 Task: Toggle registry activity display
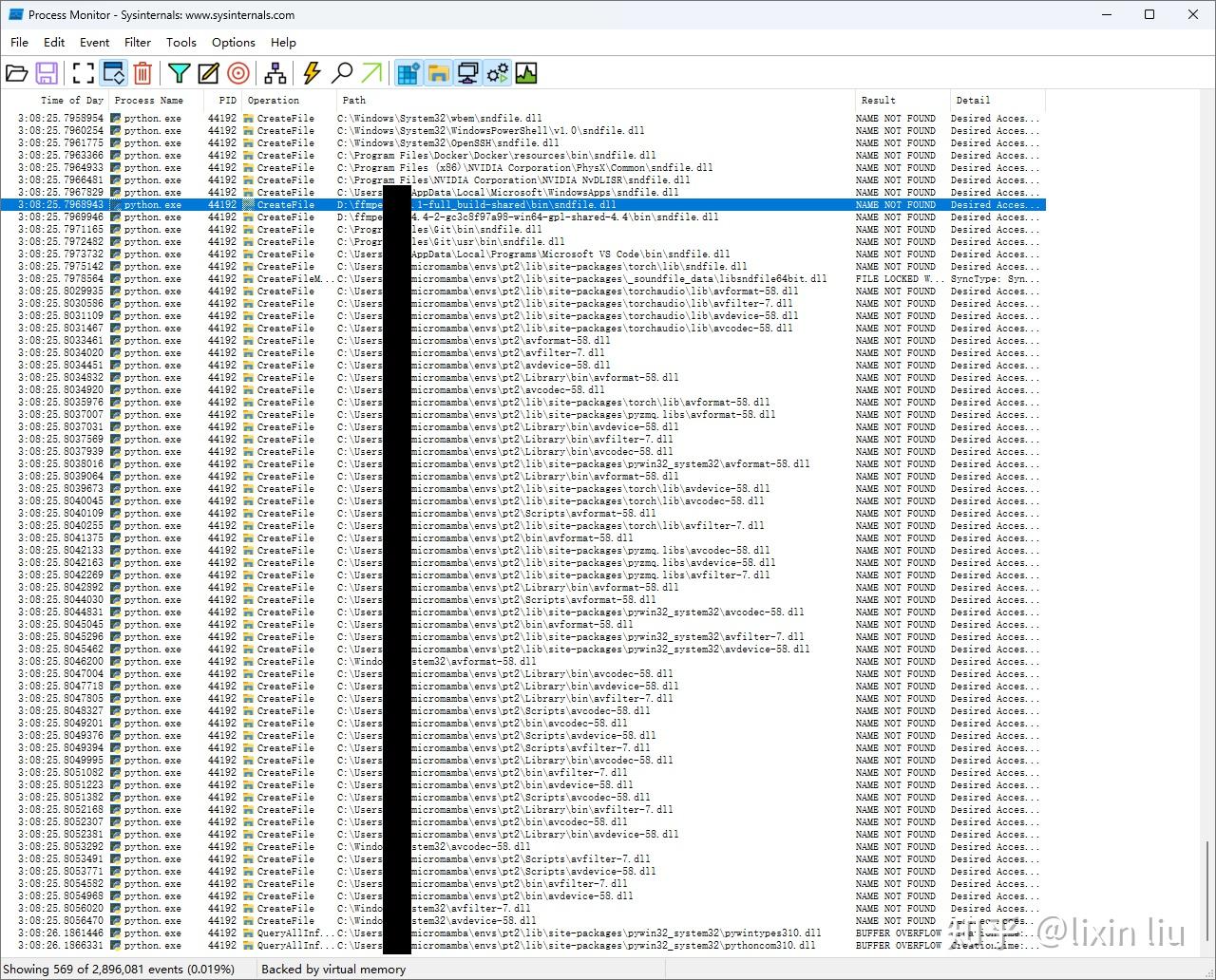coord(408,72)
